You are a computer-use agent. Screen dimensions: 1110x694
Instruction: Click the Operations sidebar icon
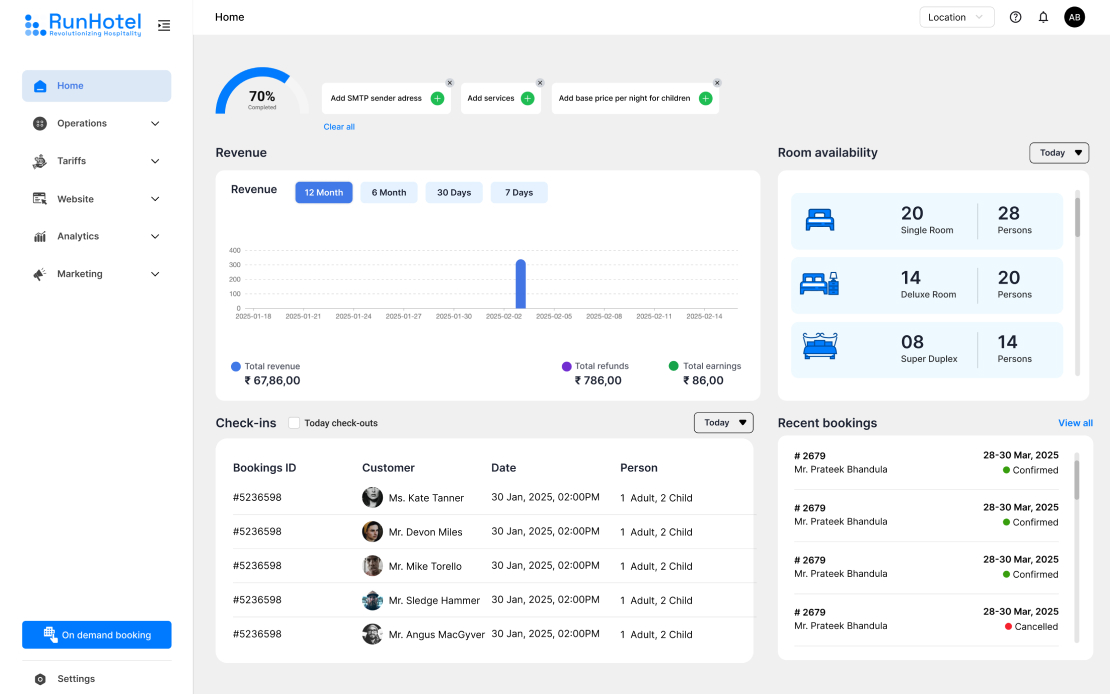[x=40, y=123]
